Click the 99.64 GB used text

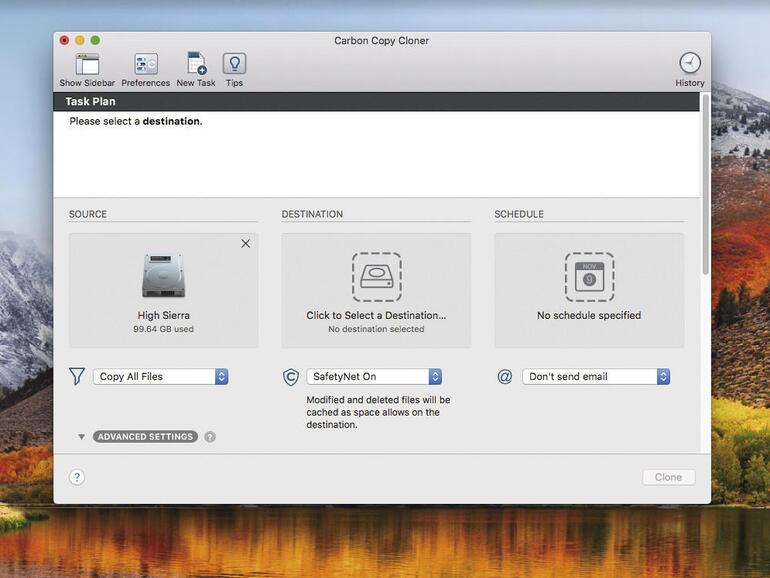click(164, 329)
